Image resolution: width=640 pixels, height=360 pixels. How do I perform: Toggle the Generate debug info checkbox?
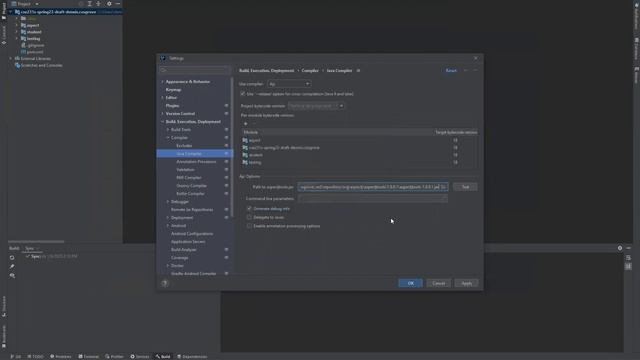249,209
